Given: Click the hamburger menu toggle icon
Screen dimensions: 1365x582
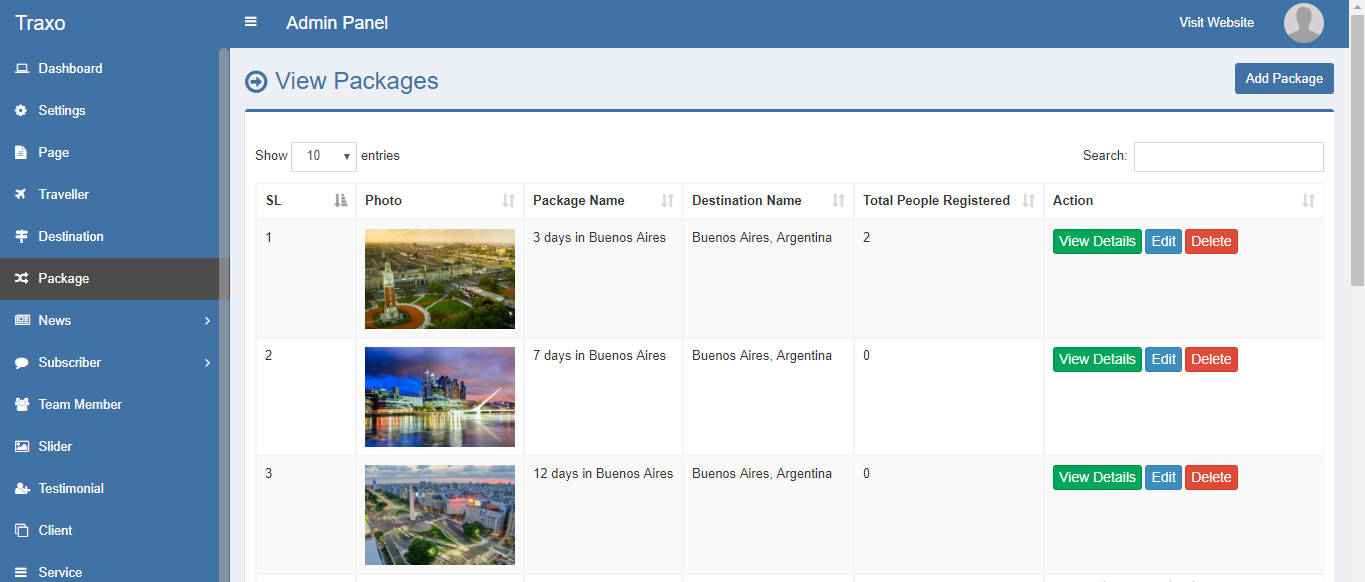Looking at the screenshot, I should pos(251,22).
